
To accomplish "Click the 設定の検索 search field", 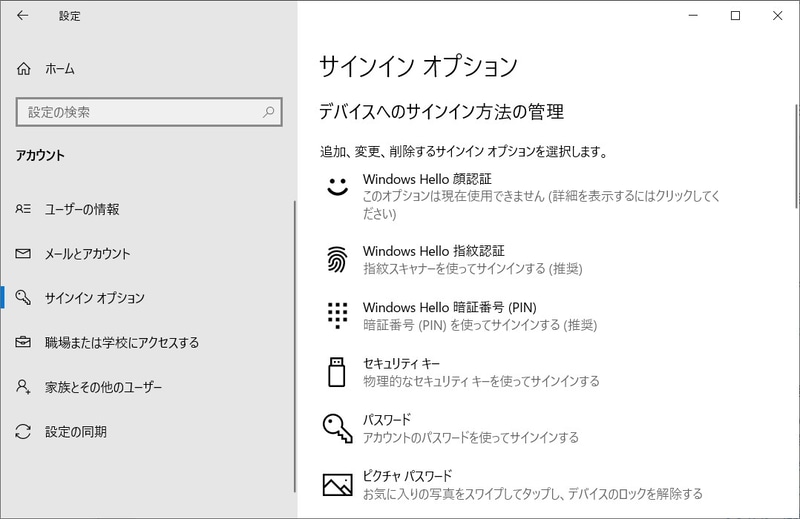I will [x=149, y=112].
